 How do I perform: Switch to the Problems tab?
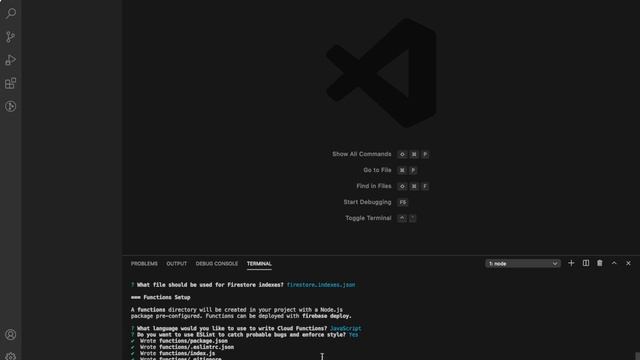click(x=144, y=264)
